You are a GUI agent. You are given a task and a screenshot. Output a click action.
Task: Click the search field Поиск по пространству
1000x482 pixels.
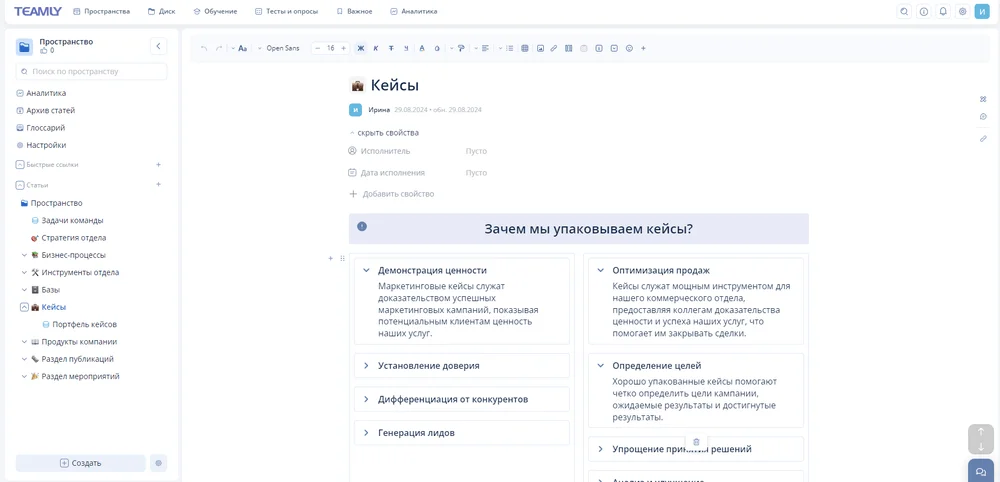click(91, 71)
